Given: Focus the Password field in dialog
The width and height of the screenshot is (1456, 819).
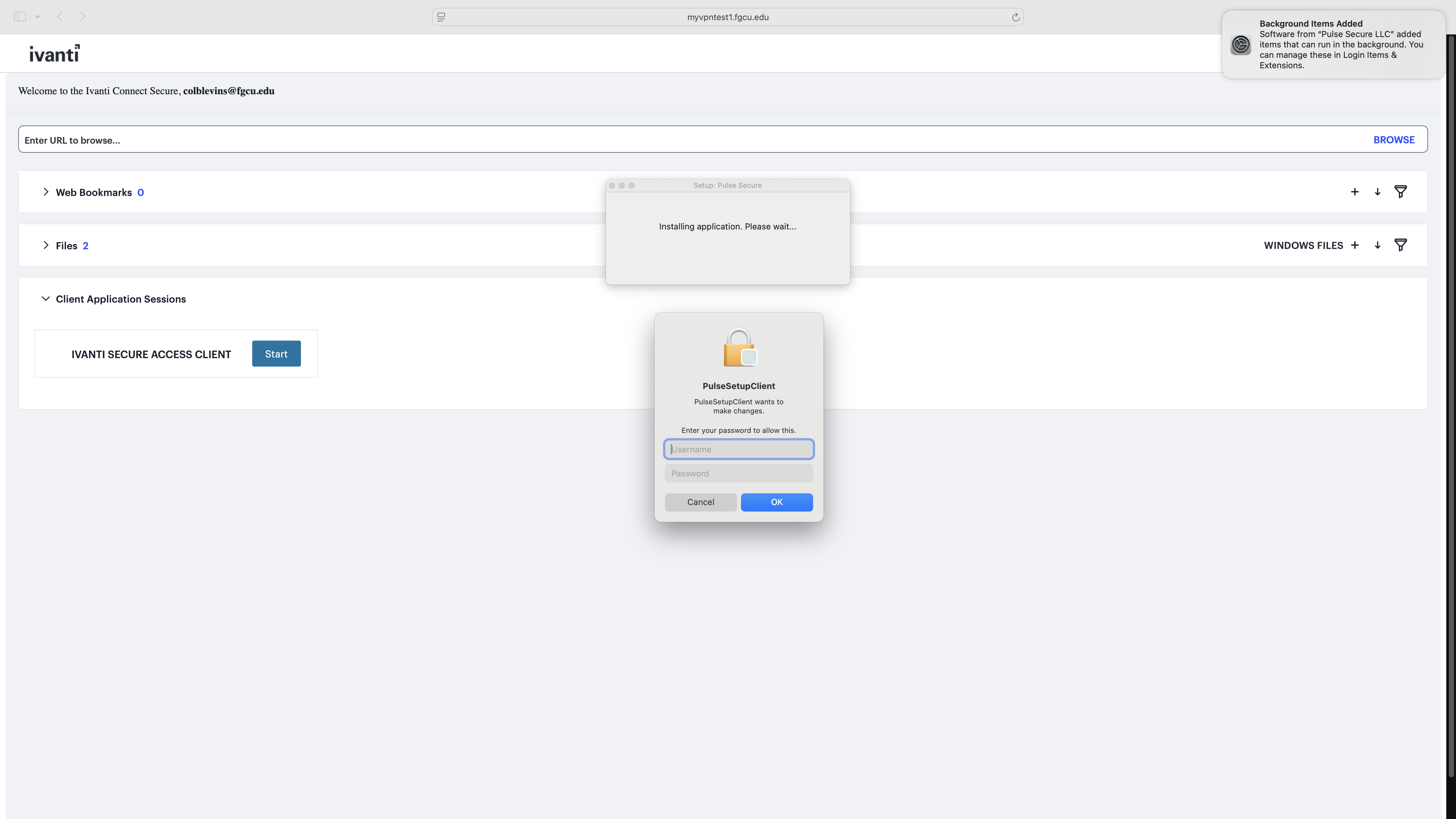Looking at the screenshot, I should click(738, 474).
